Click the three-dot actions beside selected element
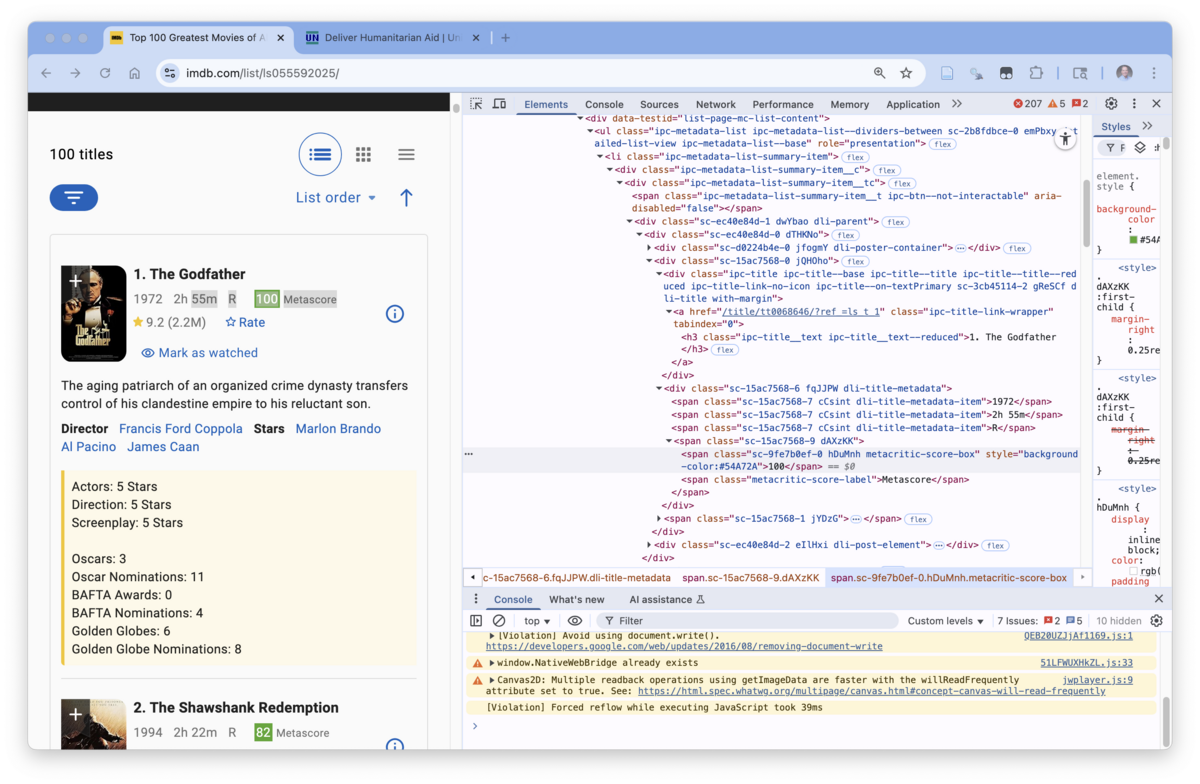Image resolution: width=1200 pixels, height=784 pixels. coord(468,454)
